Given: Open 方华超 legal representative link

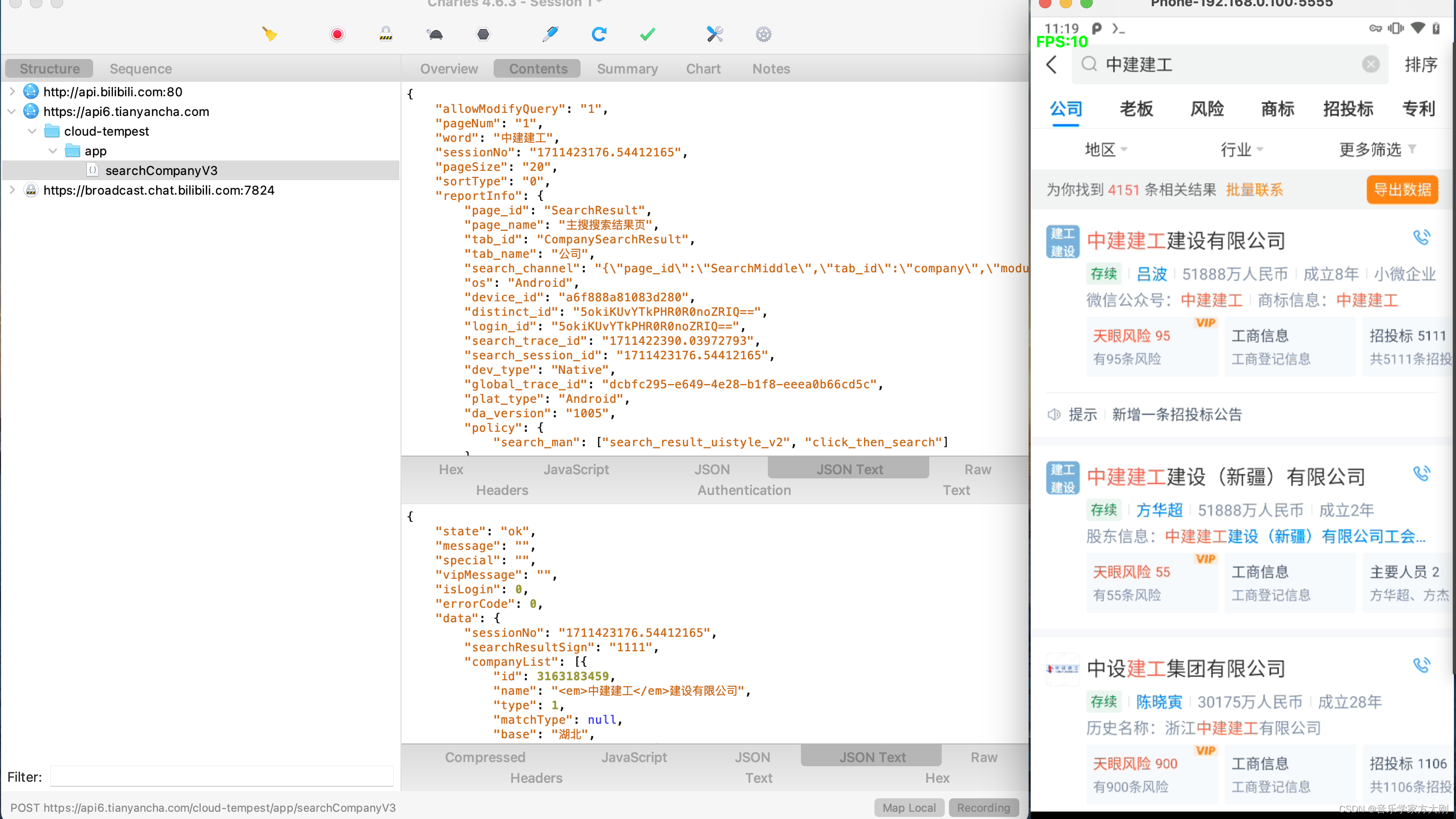Looking at the screenshot, I should click(1158, 510).
